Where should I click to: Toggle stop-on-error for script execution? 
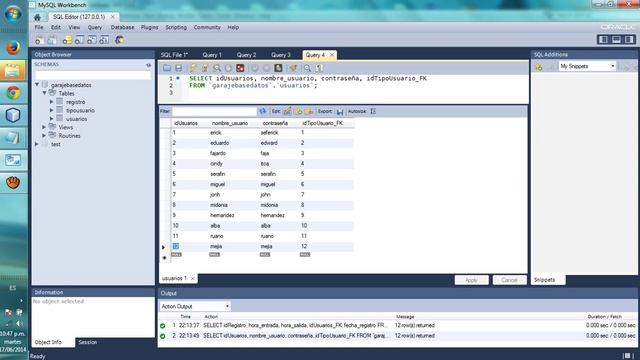tap(240, 68)
